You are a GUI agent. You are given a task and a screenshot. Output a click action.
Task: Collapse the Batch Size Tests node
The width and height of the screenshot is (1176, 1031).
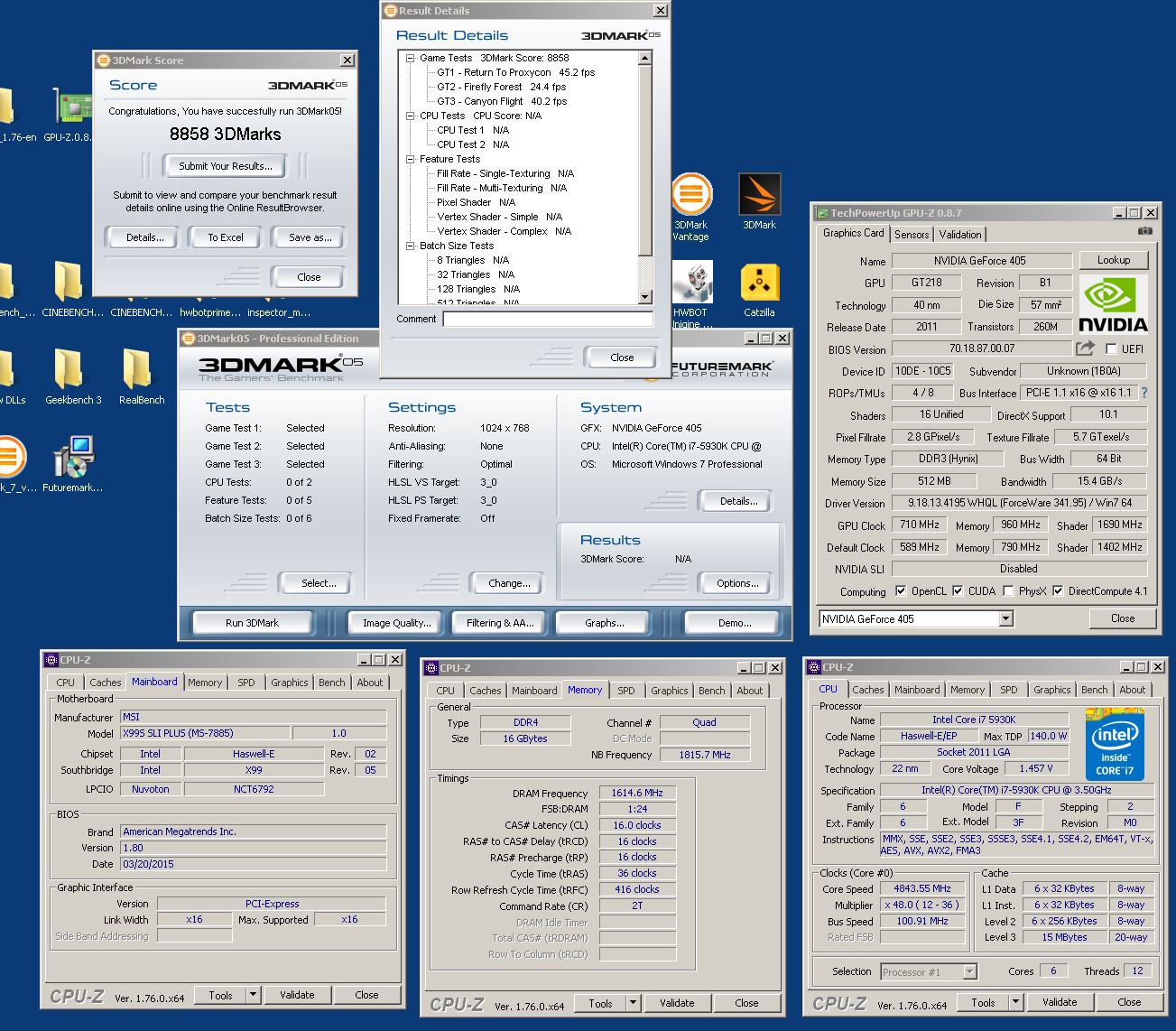(x=410, y=246)
